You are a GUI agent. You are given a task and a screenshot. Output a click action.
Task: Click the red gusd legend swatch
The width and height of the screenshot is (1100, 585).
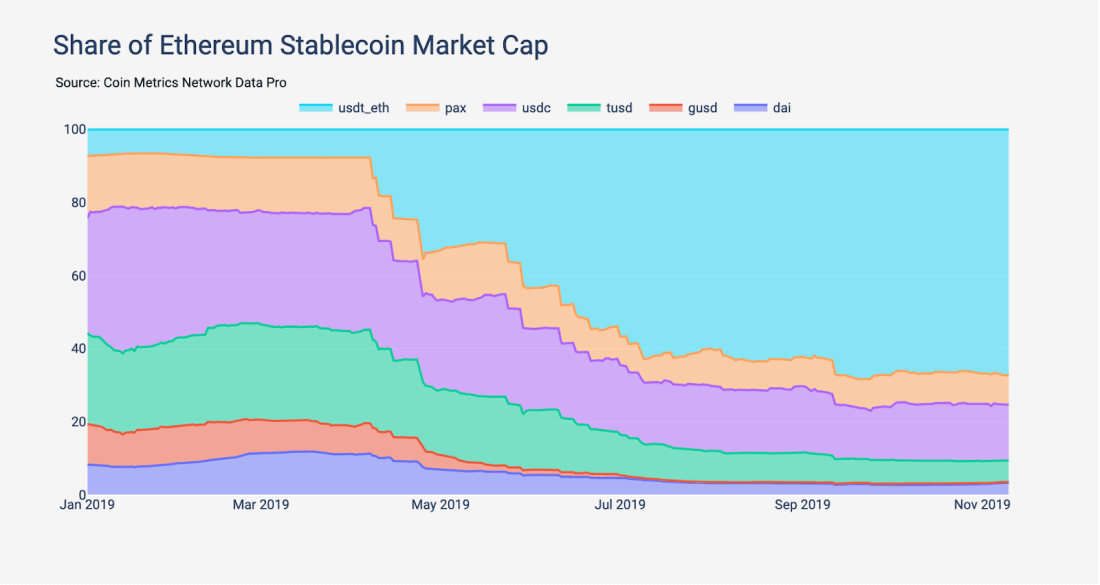pos(665,108)
